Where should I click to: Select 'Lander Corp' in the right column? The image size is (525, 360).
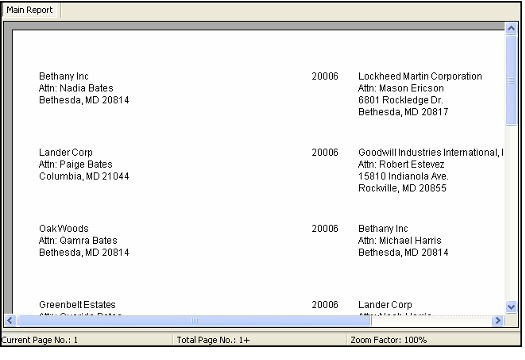385,305
